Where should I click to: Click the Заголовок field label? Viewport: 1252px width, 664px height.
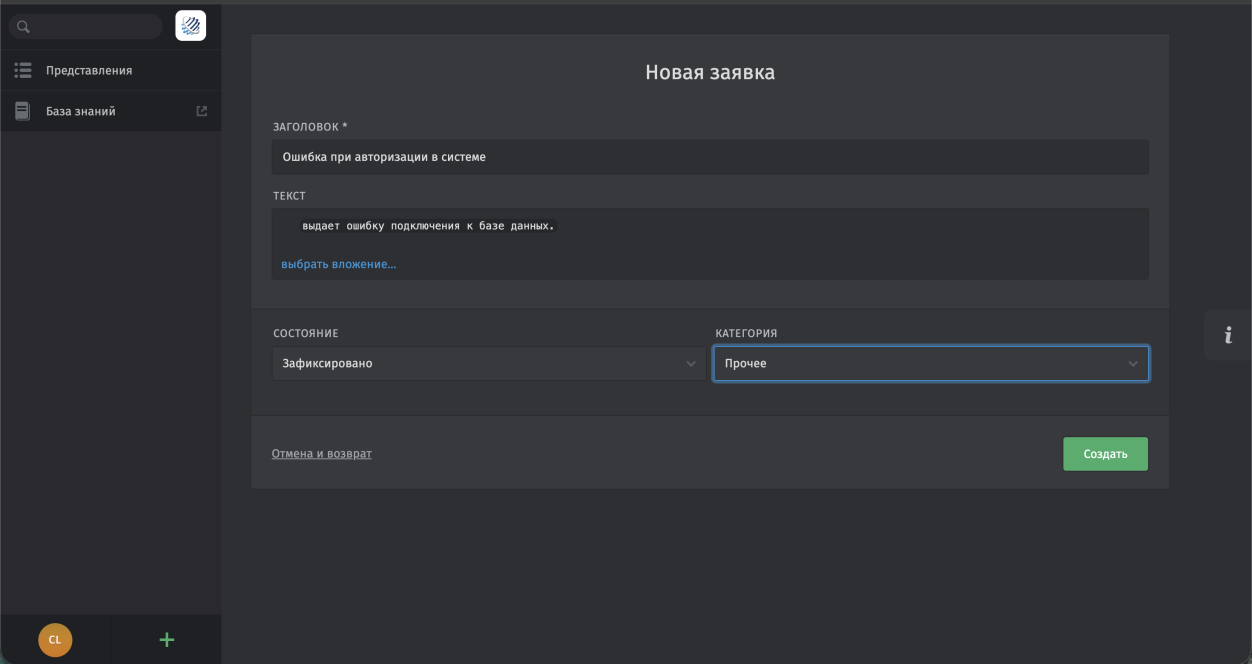click(x=310, y=127)
